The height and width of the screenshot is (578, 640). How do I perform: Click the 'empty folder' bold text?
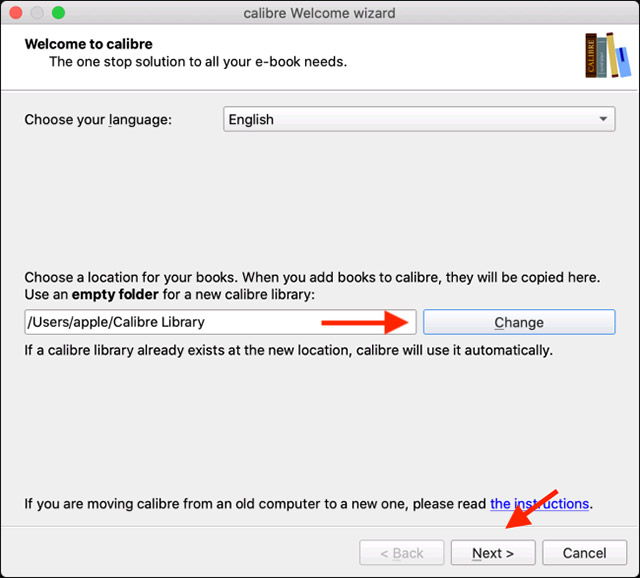(x=115, y=294)
